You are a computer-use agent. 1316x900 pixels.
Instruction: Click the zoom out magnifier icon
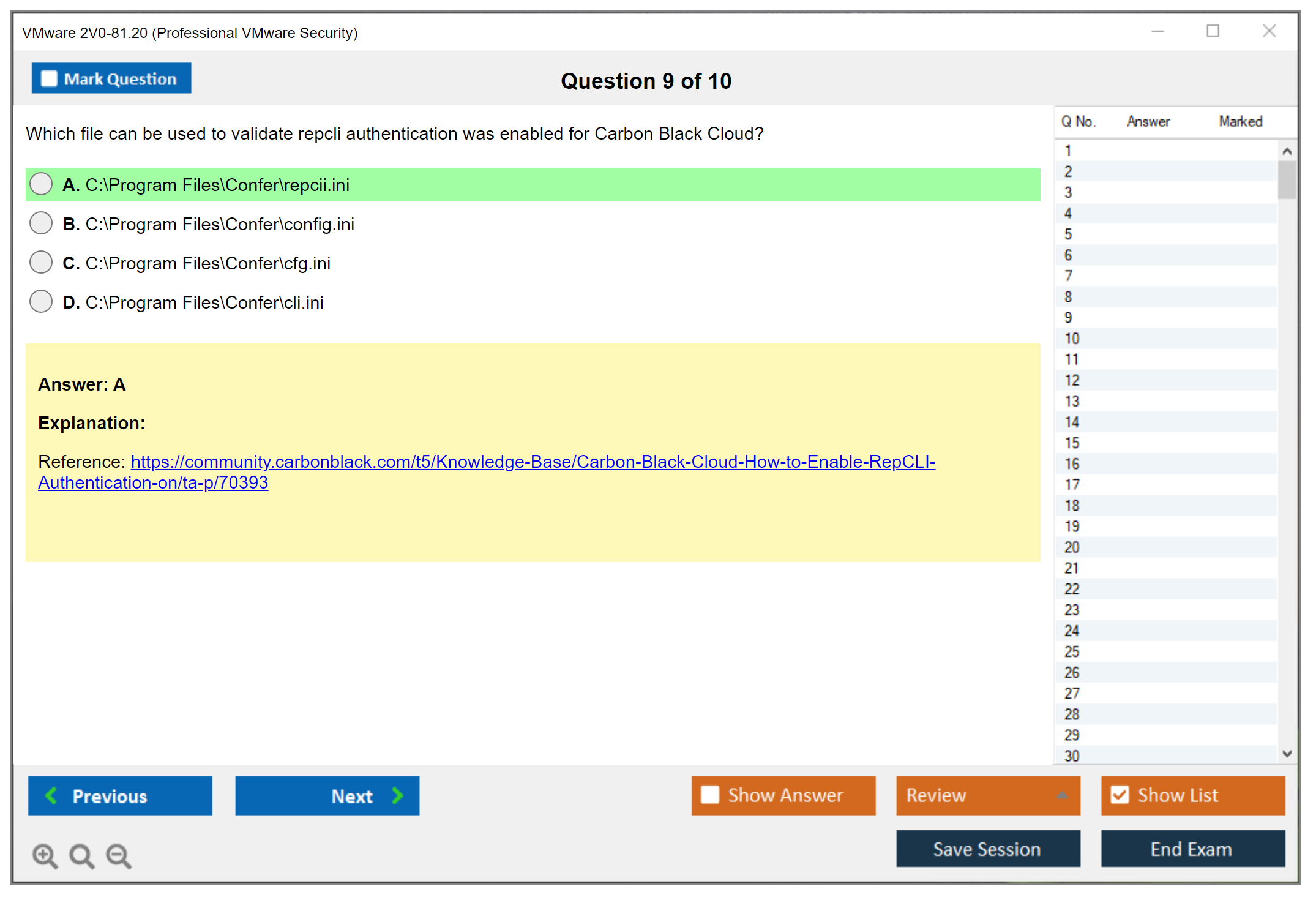[118, 855]
